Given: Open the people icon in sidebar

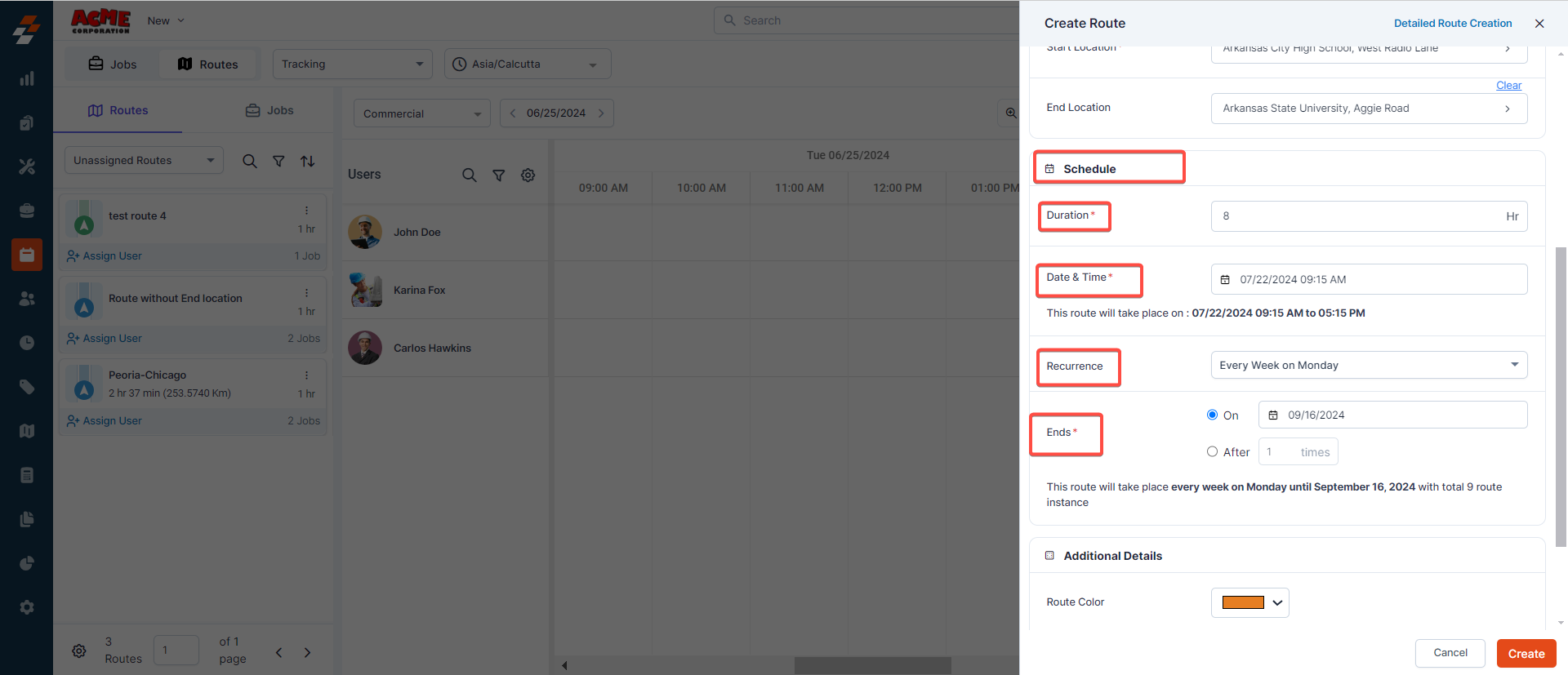Looking at the screenshot, I should click(x=27, y=299).
